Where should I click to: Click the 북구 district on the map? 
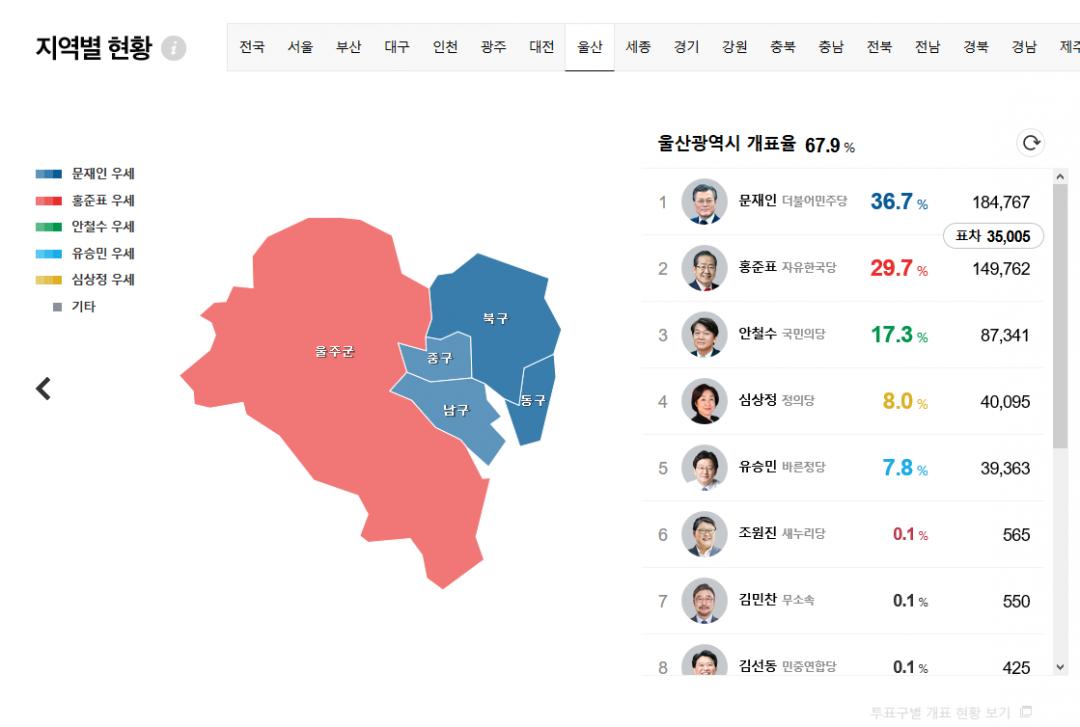click(x=495, y=318)
